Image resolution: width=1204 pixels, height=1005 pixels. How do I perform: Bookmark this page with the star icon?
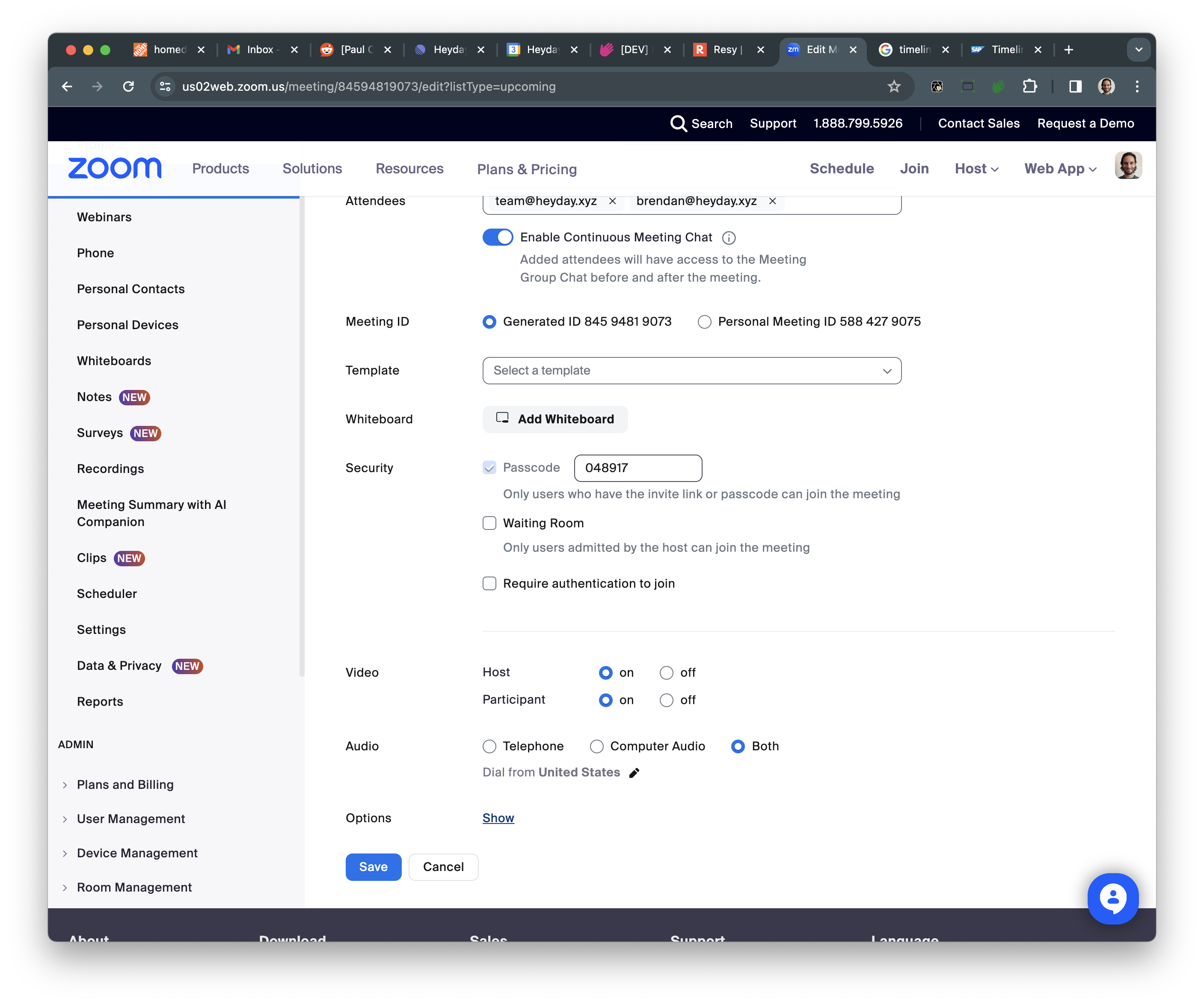[x=894, y=86]
